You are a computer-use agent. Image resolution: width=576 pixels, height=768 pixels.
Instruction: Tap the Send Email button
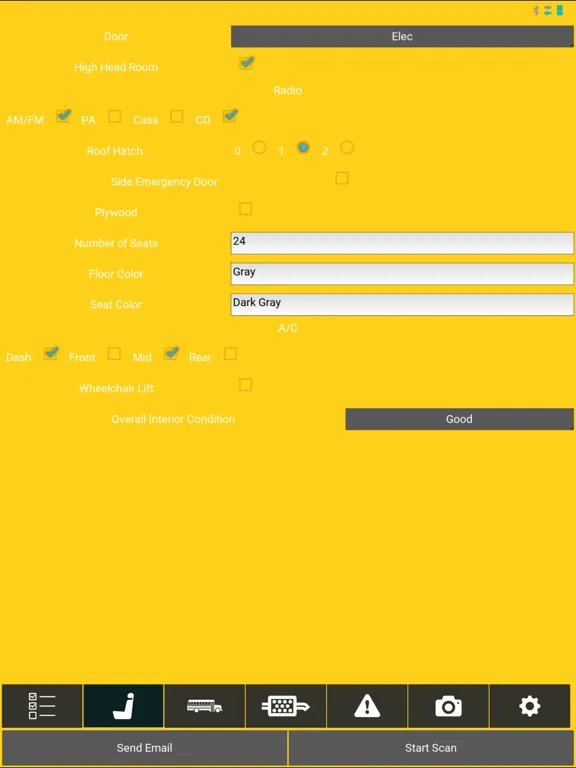click(144, 748)
